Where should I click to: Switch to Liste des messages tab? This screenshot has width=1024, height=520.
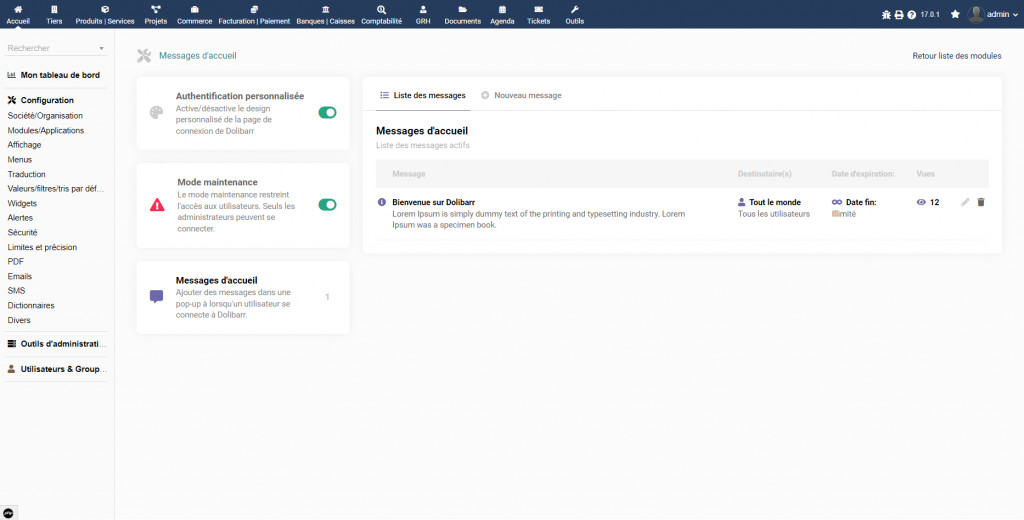point(423,95)
